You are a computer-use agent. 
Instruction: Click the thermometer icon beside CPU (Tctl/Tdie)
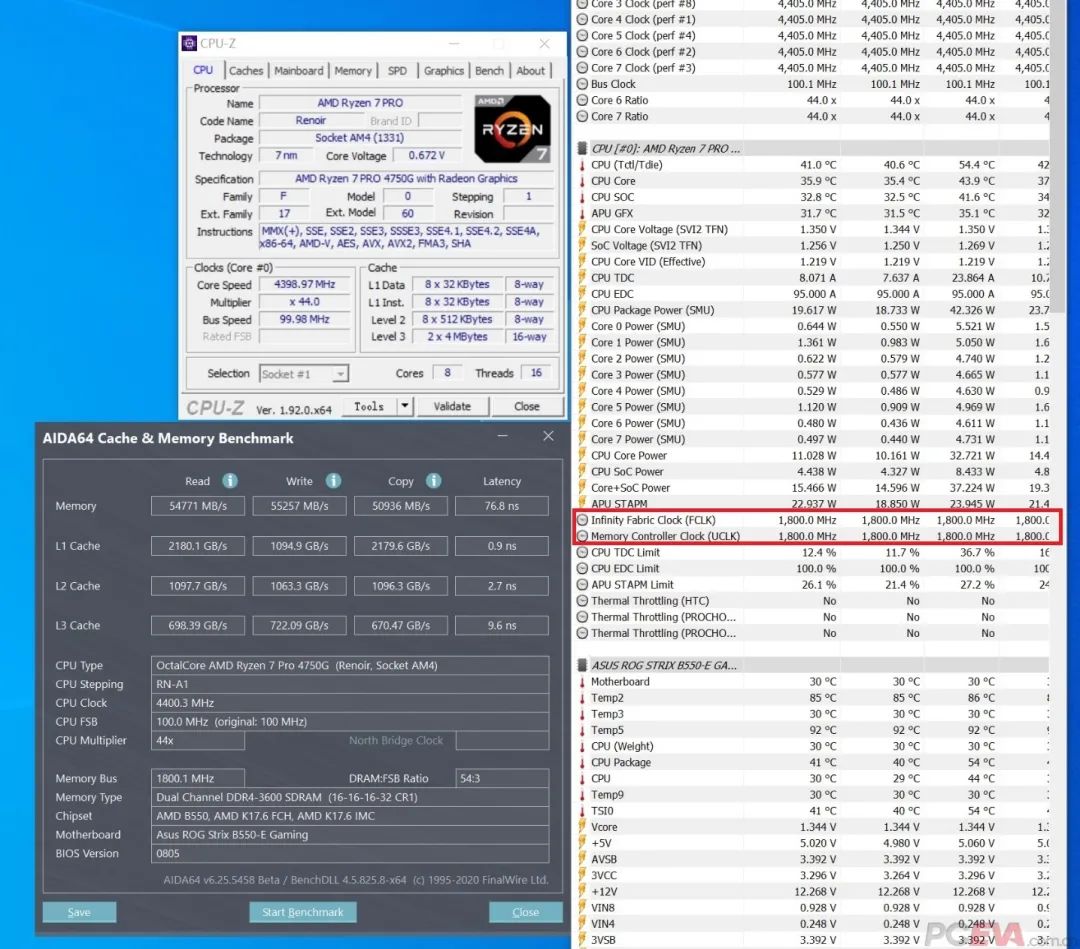tap(583, 165)
